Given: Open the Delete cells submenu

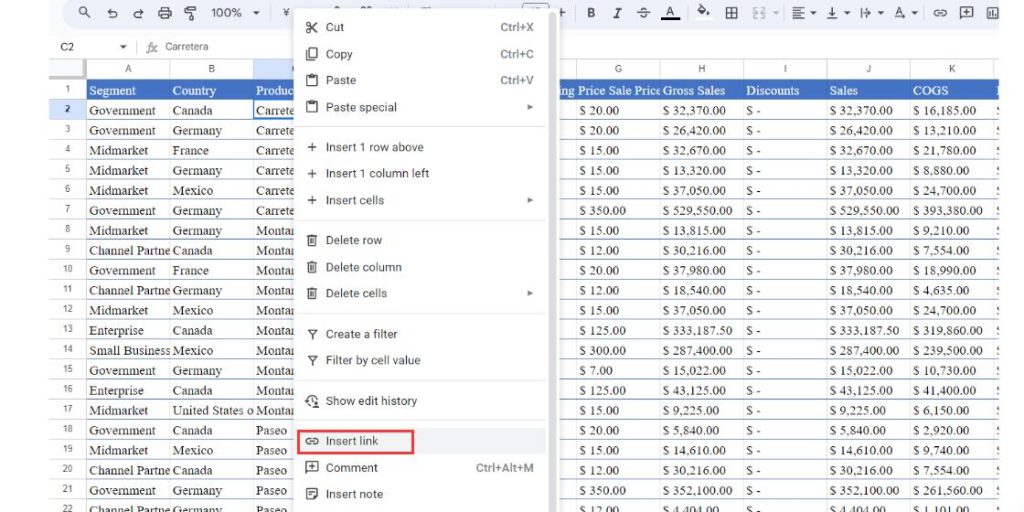Looking at the screenshot, I should coord(420,294).
